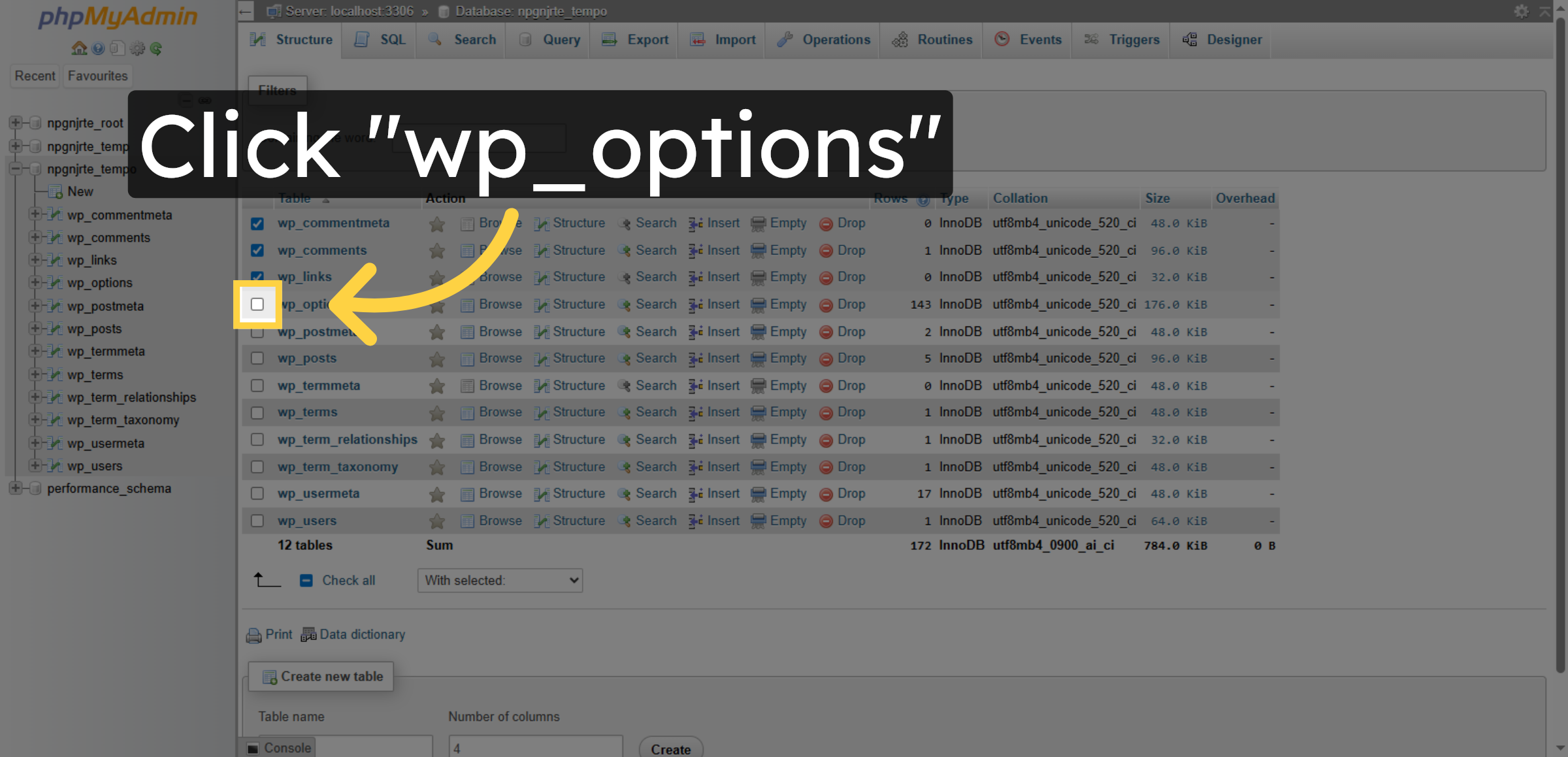This screenshot has height=757, width=1568.
Task: Browse the wp_users table rows
Action: click(499, 521)
